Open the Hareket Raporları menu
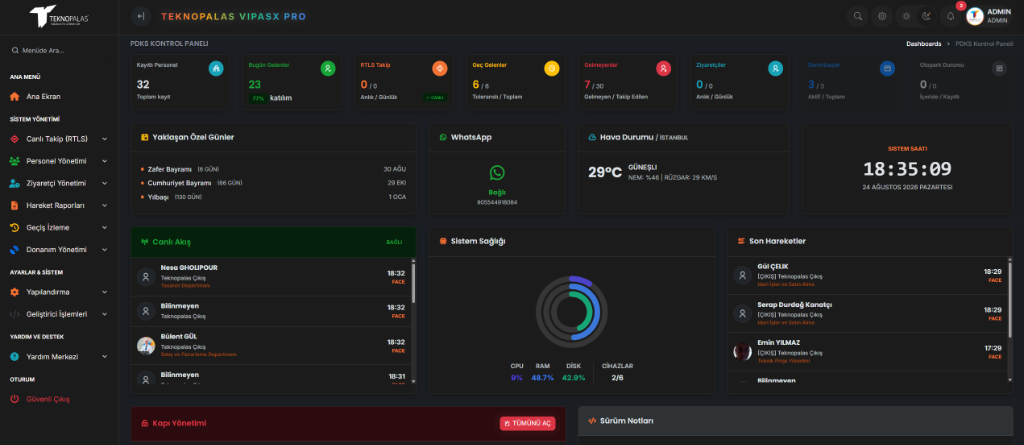The width and height of the screenshot is (1024, 445). point(59,205)
